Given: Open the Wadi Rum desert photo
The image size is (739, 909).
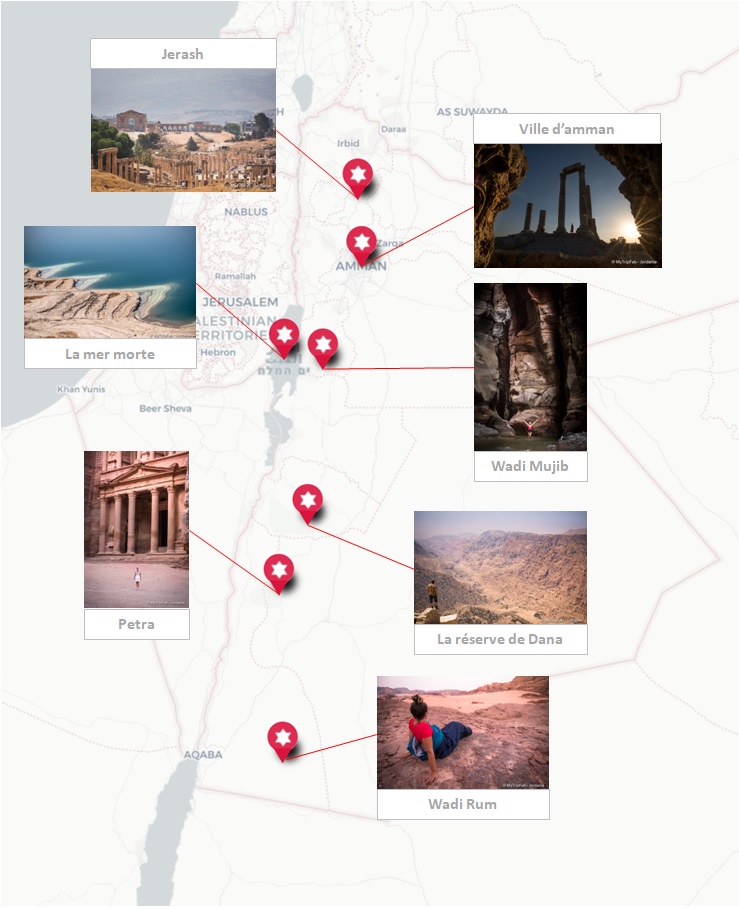Looking at the screenshot, I should (463, 732).
